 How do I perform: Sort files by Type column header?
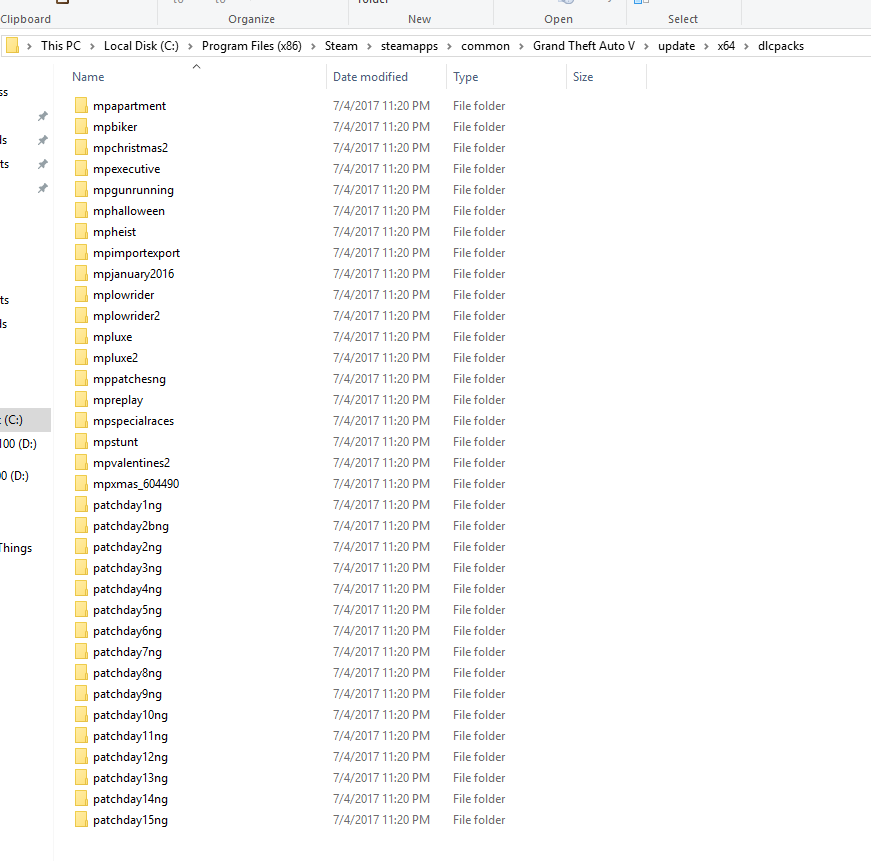pos(465,77)
